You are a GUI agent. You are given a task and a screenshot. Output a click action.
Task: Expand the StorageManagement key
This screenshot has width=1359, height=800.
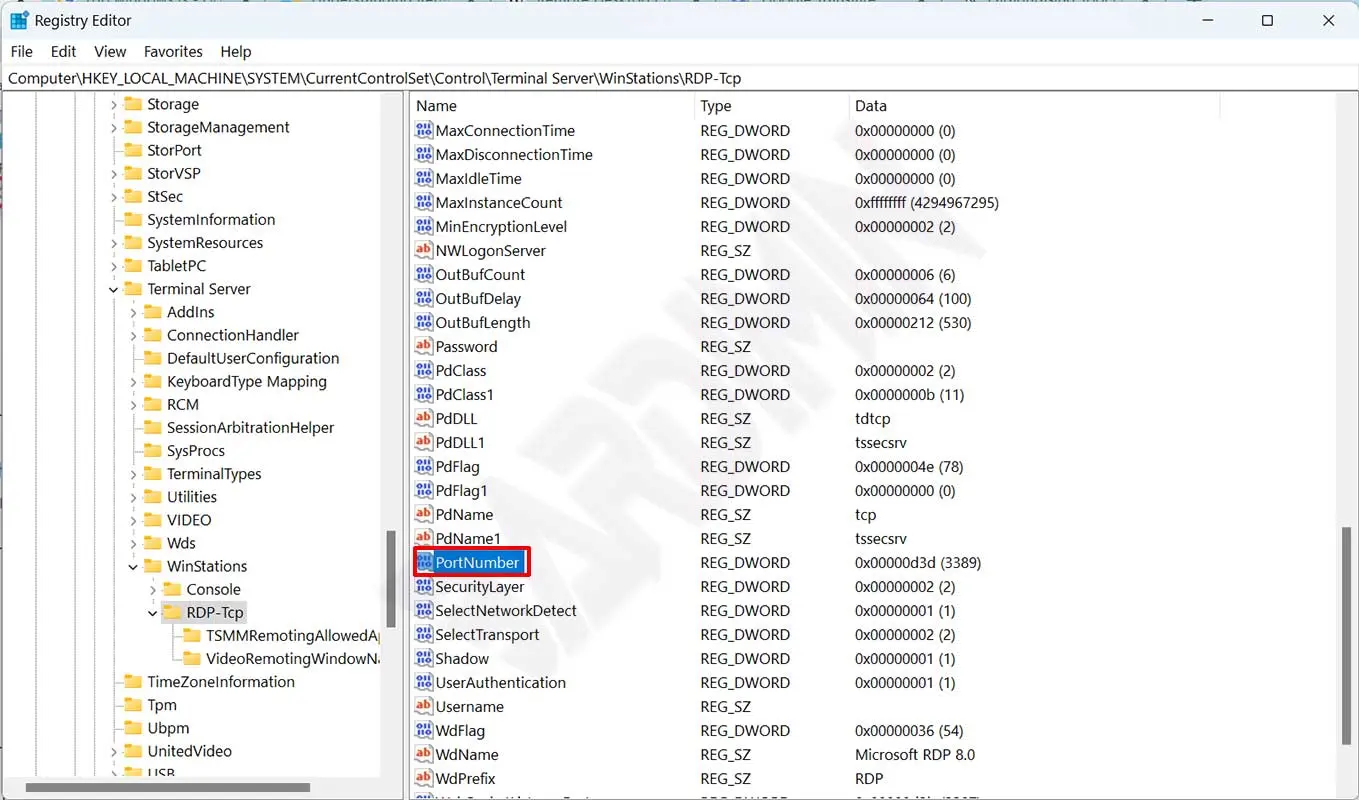pos(113,128)
